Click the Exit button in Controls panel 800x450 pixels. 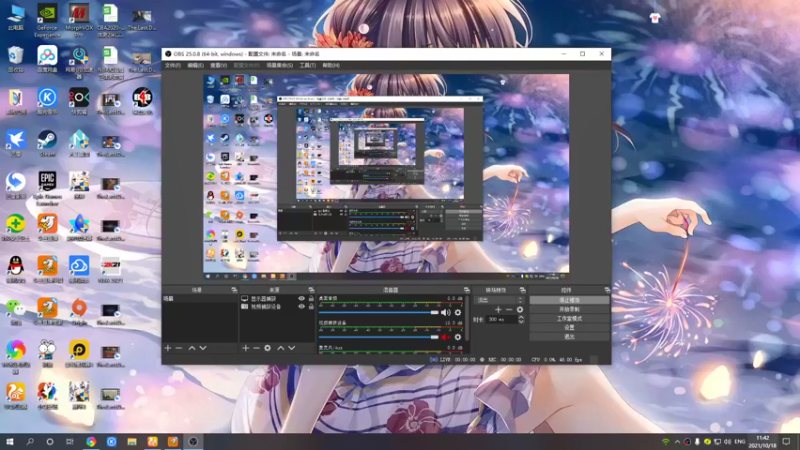click(569, 337)
